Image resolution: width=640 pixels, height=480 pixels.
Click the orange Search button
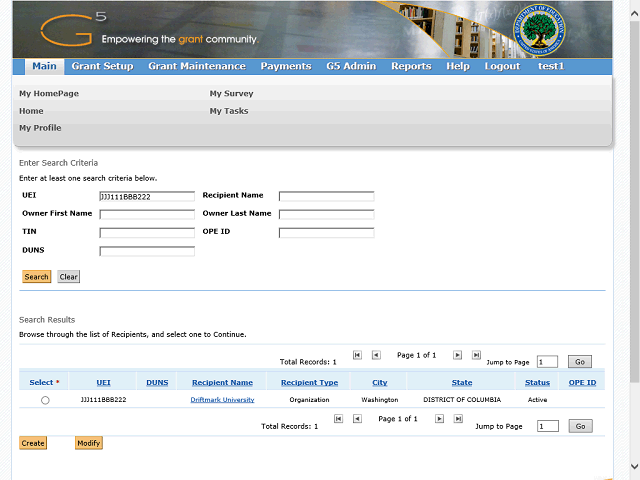pos(36,277)
